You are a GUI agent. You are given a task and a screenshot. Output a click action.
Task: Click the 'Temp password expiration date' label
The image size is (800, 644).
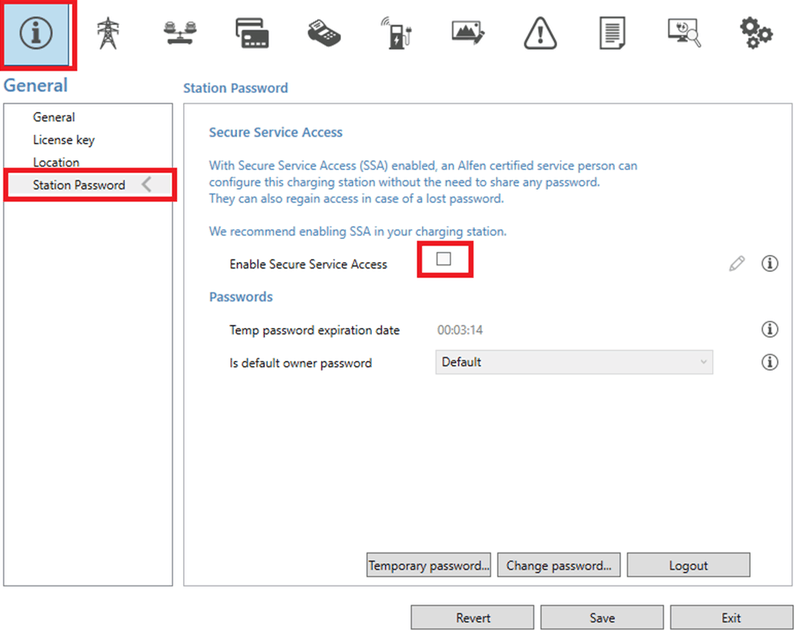[314, 330]
